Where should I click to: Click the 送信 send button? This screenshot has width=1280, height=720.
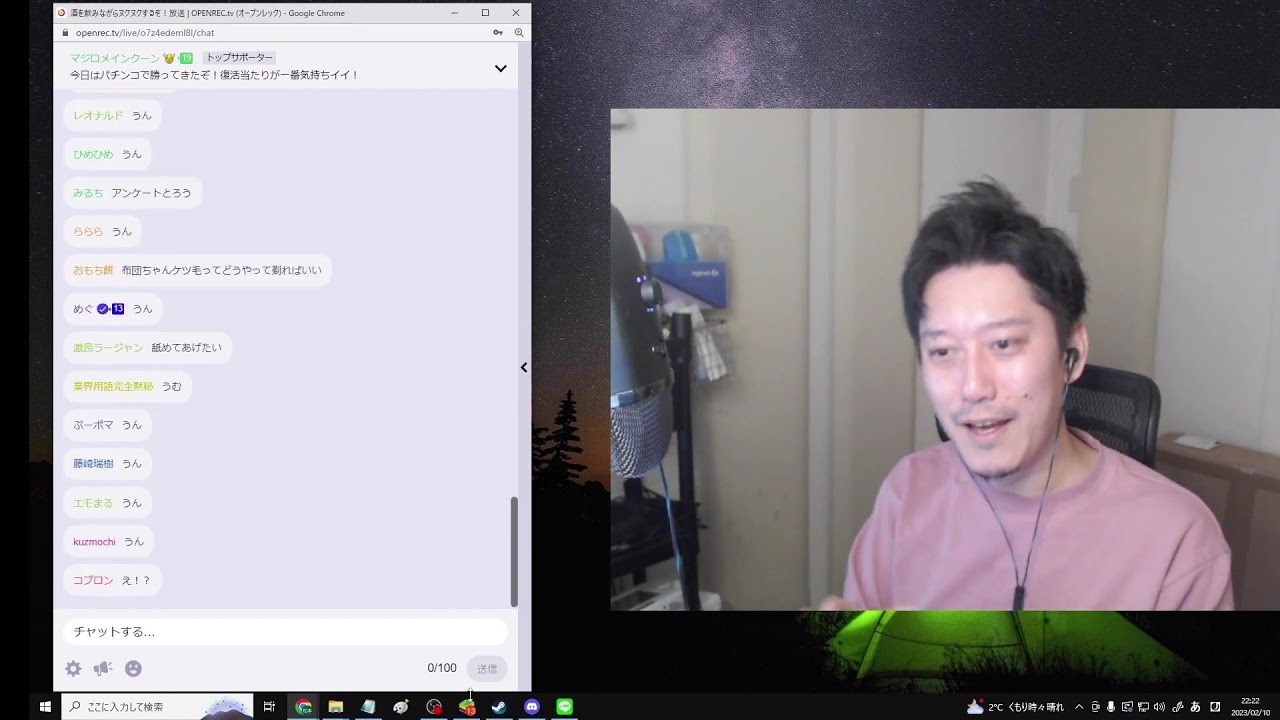[487, 669]
